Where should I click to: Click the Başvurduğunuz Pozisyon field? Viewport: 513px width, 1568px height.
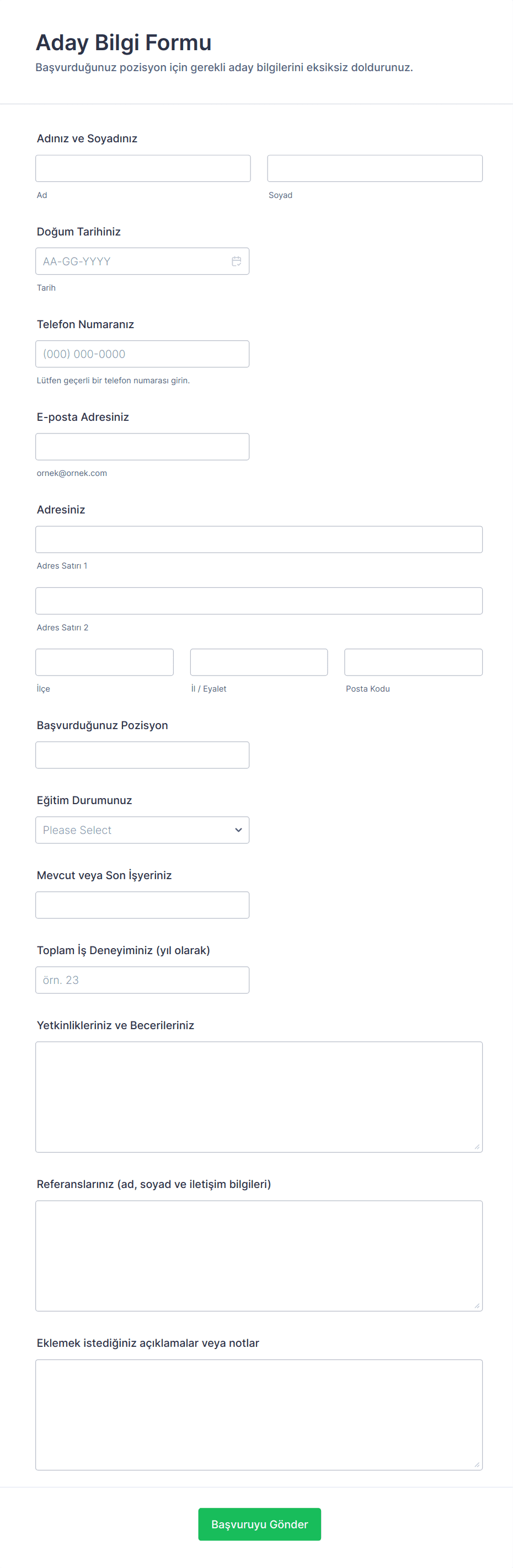coord(142,755)
